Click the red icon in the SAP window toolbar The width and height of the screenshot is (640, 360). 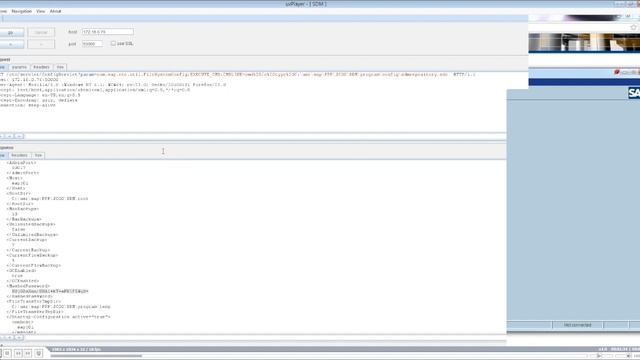pyautogui.click(x=617, y=72)
